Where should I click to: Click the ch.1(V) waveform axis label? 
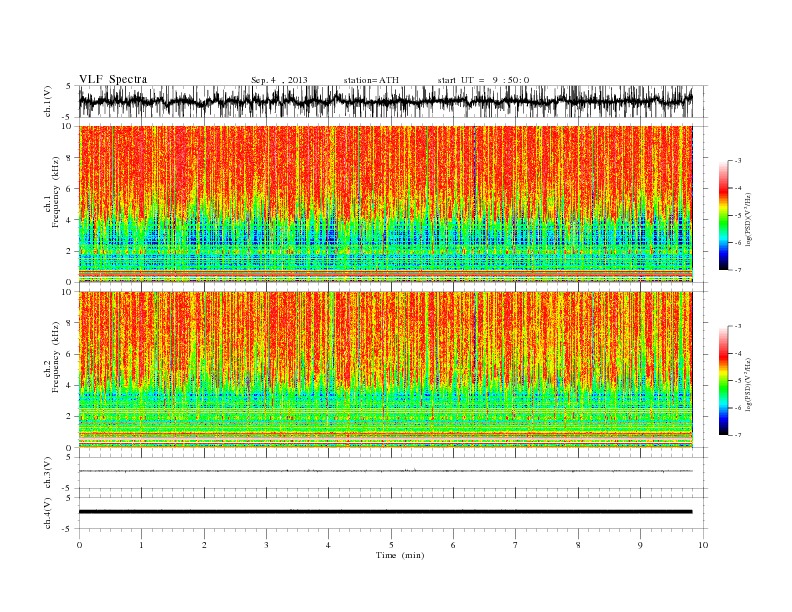pyautogui.click(x=48, y=101)
